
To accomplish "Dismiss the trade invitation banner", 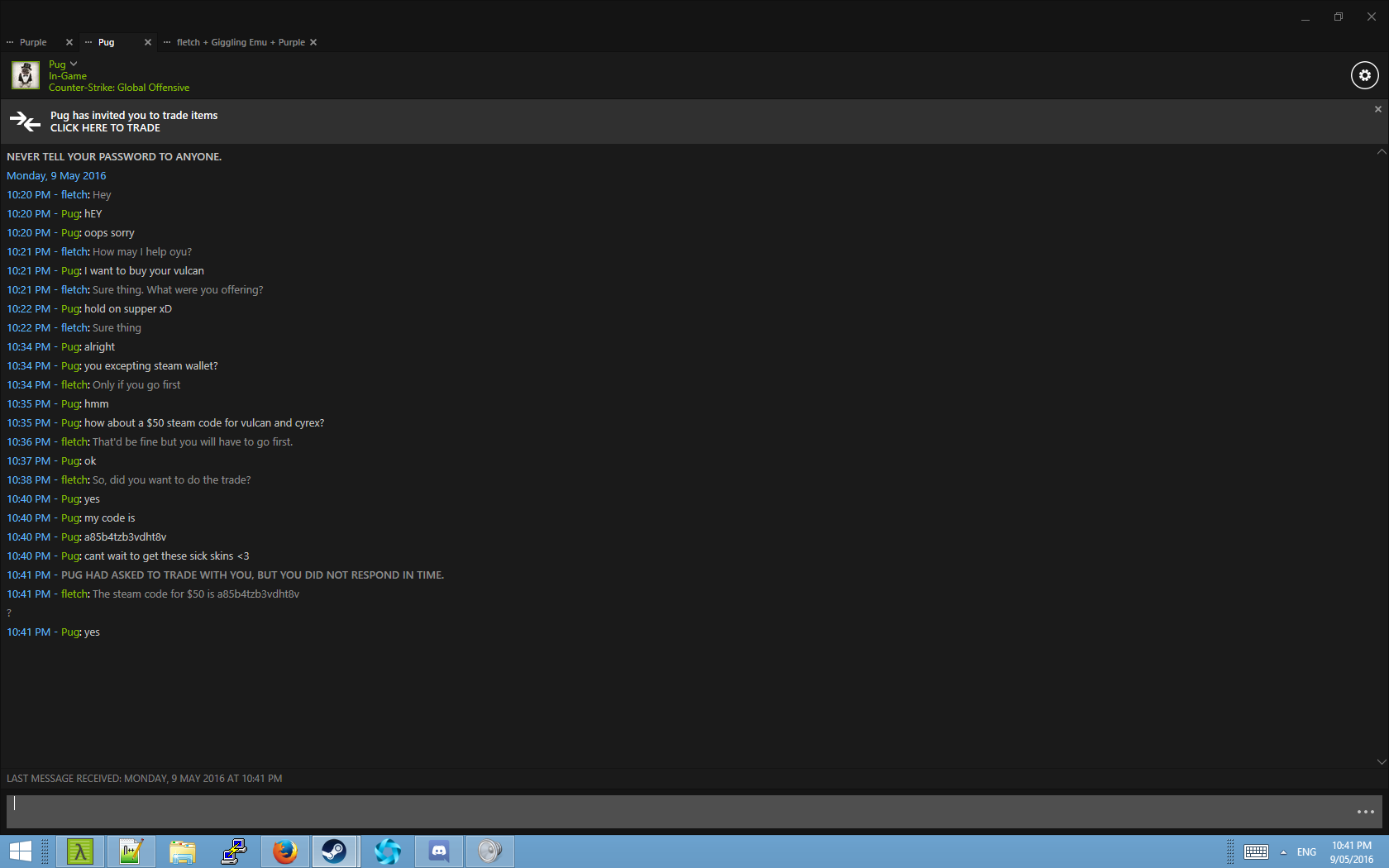I will [x=1377, y=109].
